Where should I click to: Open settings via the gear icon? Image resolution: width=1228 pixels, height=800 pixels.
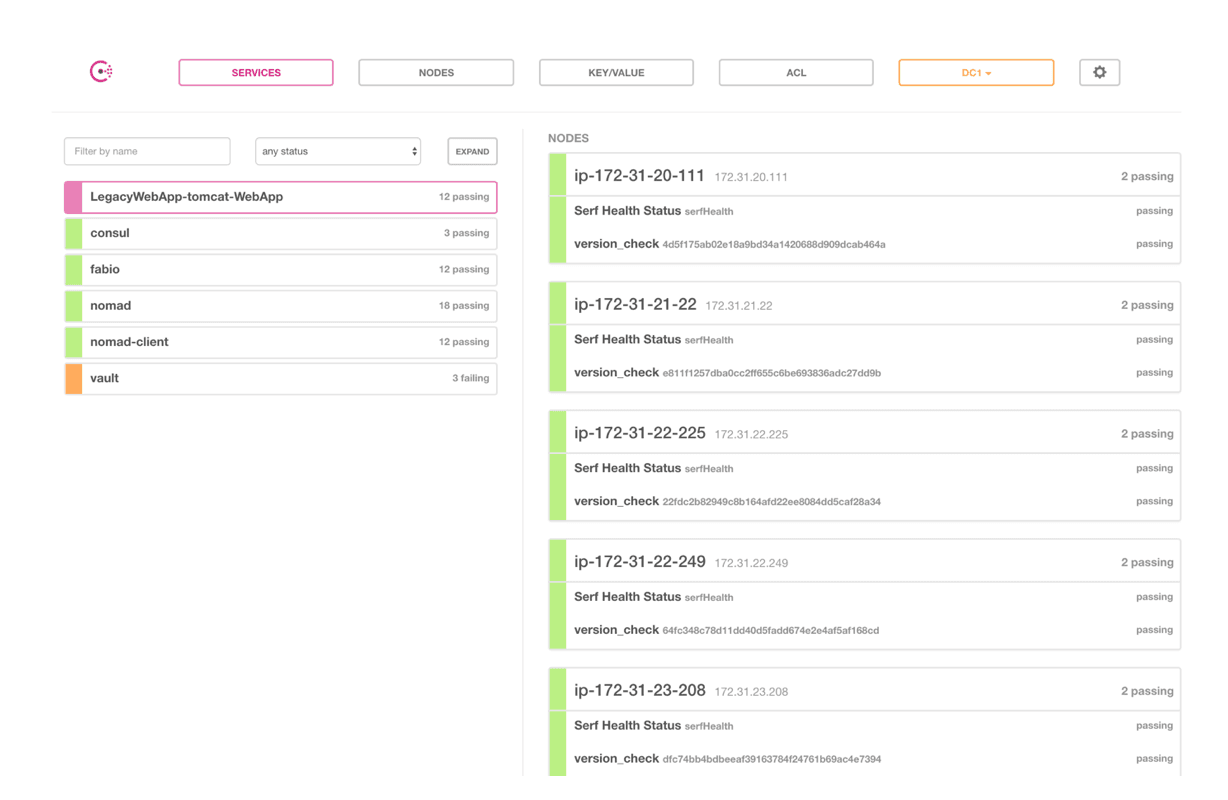pos(1099,72)
